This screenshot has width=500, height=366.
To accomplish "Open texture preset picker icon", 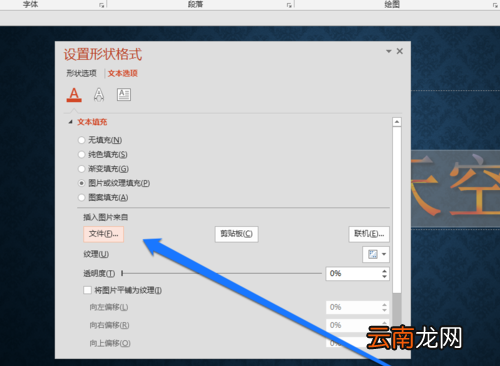I will point(376,255).
